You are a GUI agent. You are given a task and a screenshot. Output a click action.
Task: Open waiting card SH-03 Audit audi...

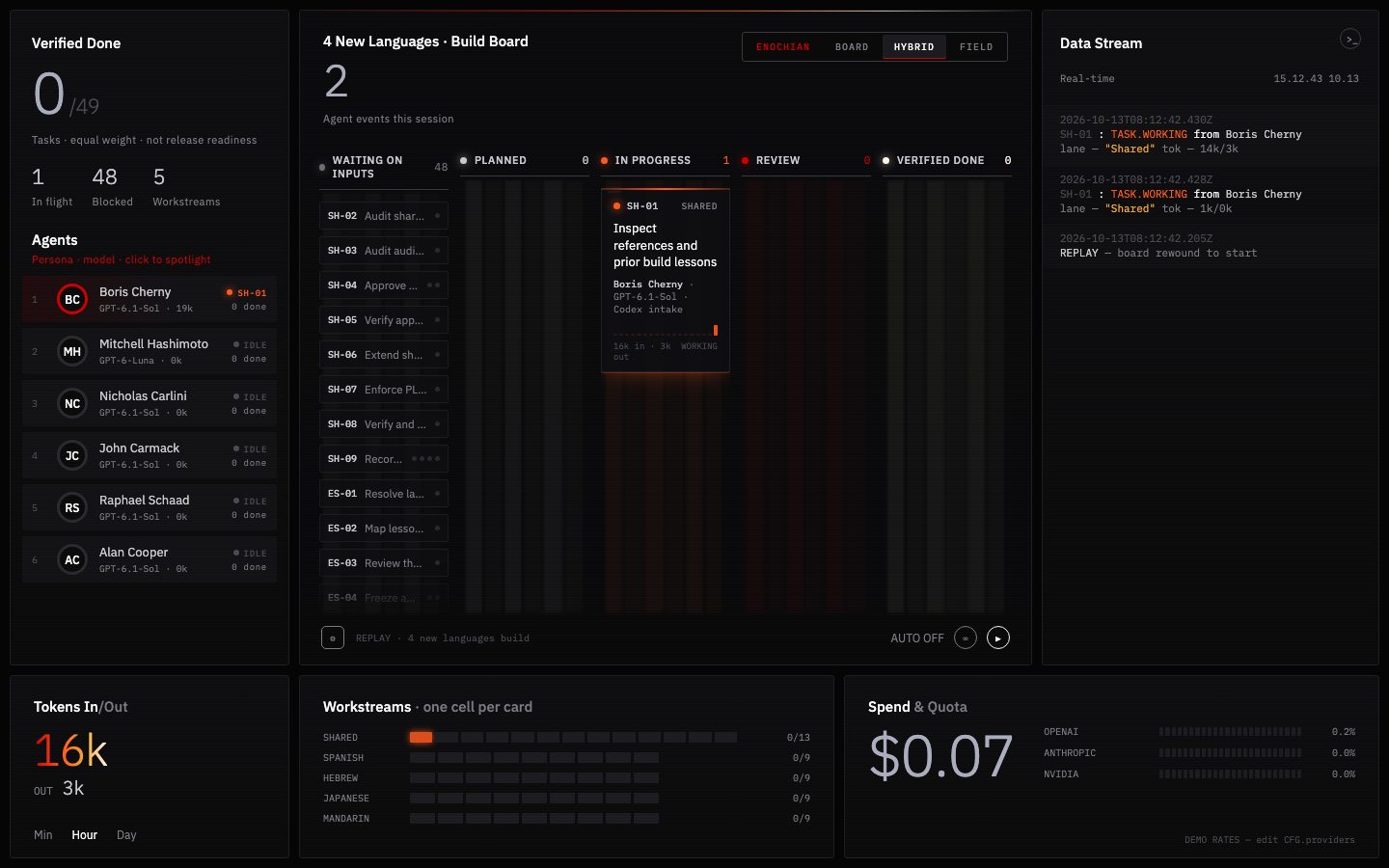384,251
